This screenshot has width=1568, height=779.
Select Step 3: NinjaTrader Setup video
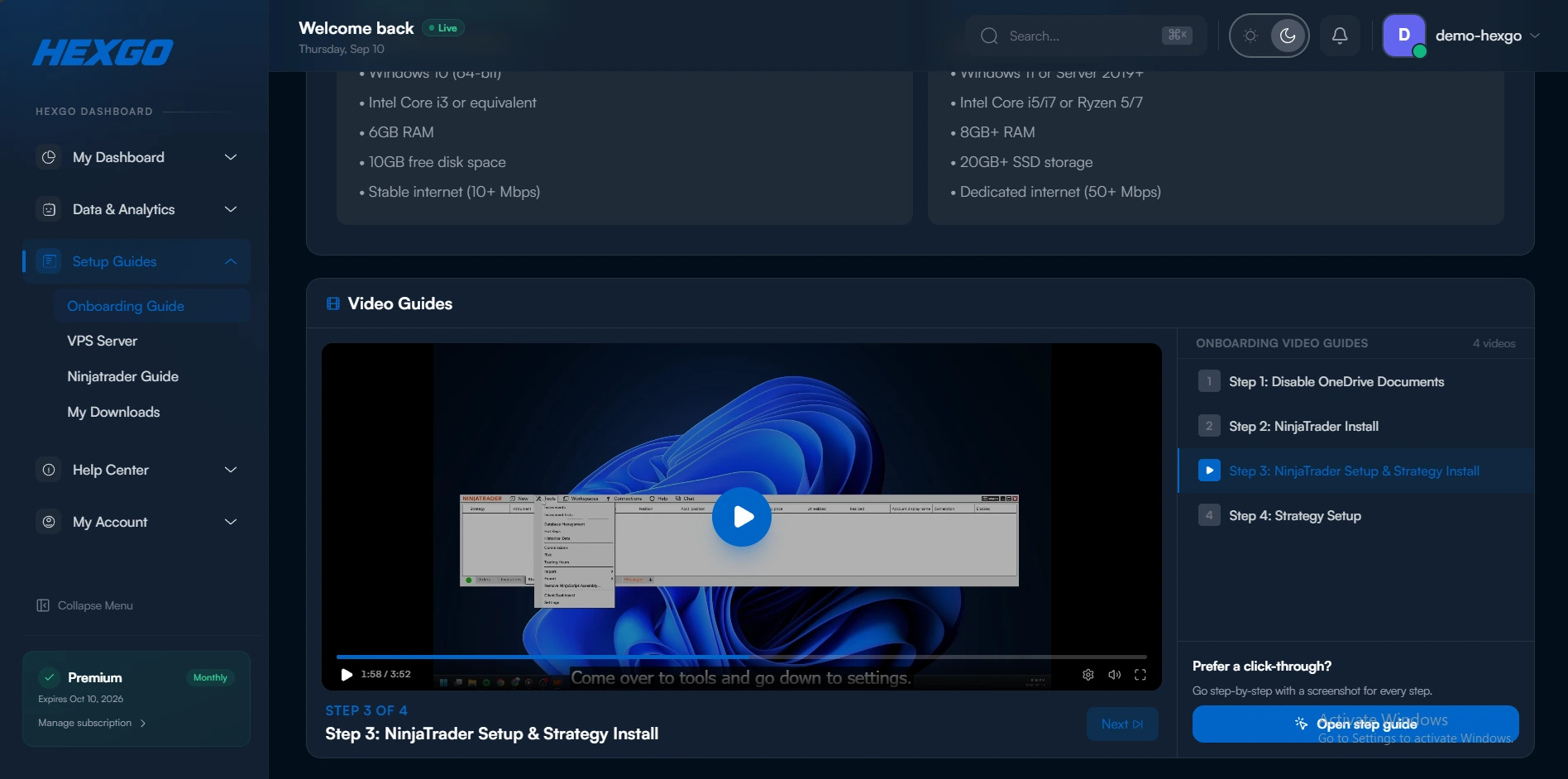click(x=1356, y=471)
